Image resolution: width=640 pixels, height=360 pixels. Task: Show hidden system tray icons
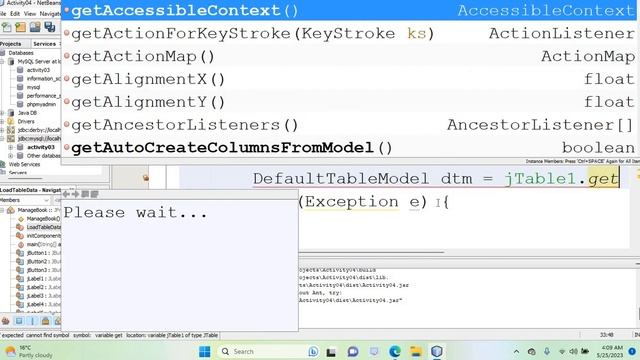coord(516,351)
